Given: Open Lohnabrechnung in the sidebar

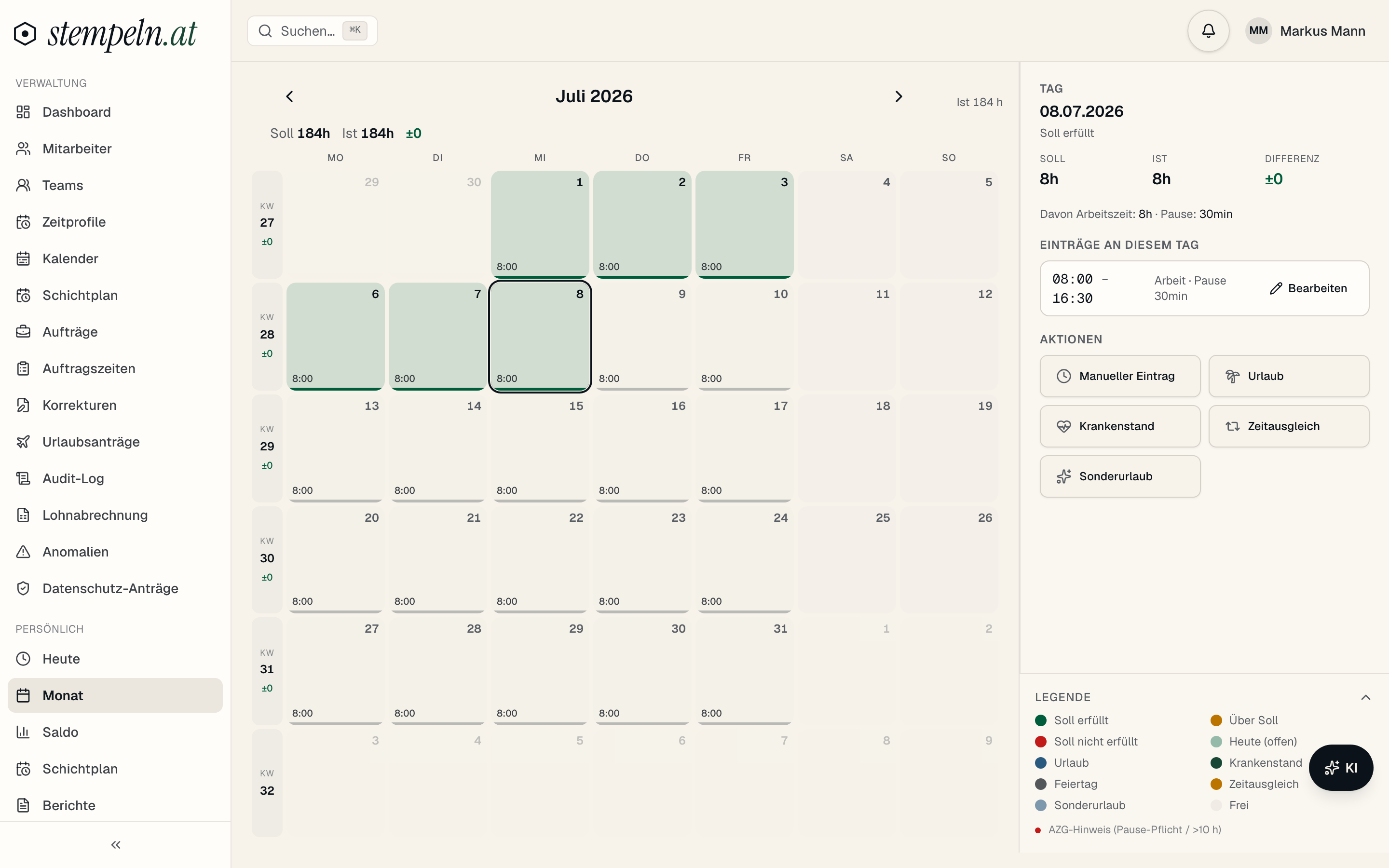Looking at the screenshot, I should [115, 515].
